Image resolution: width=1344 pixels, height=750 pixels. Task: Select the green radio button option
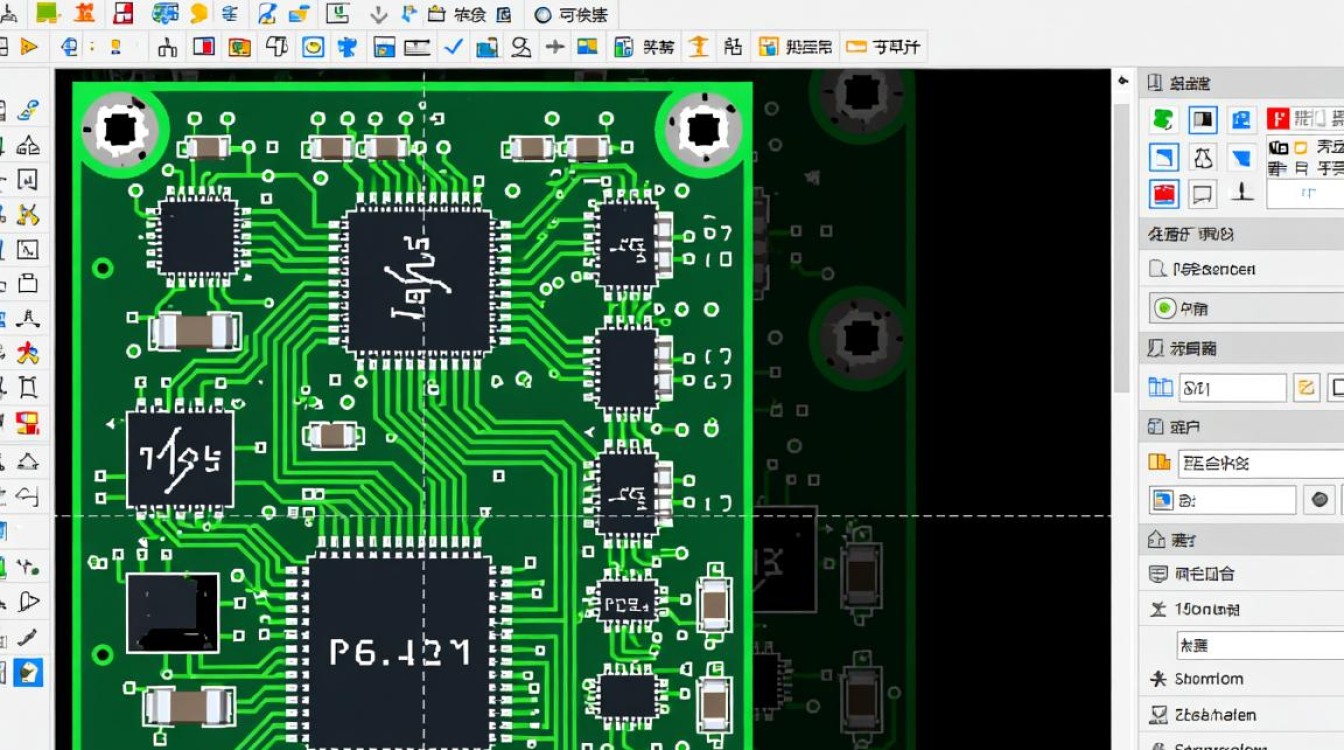tap(1164, 309)
